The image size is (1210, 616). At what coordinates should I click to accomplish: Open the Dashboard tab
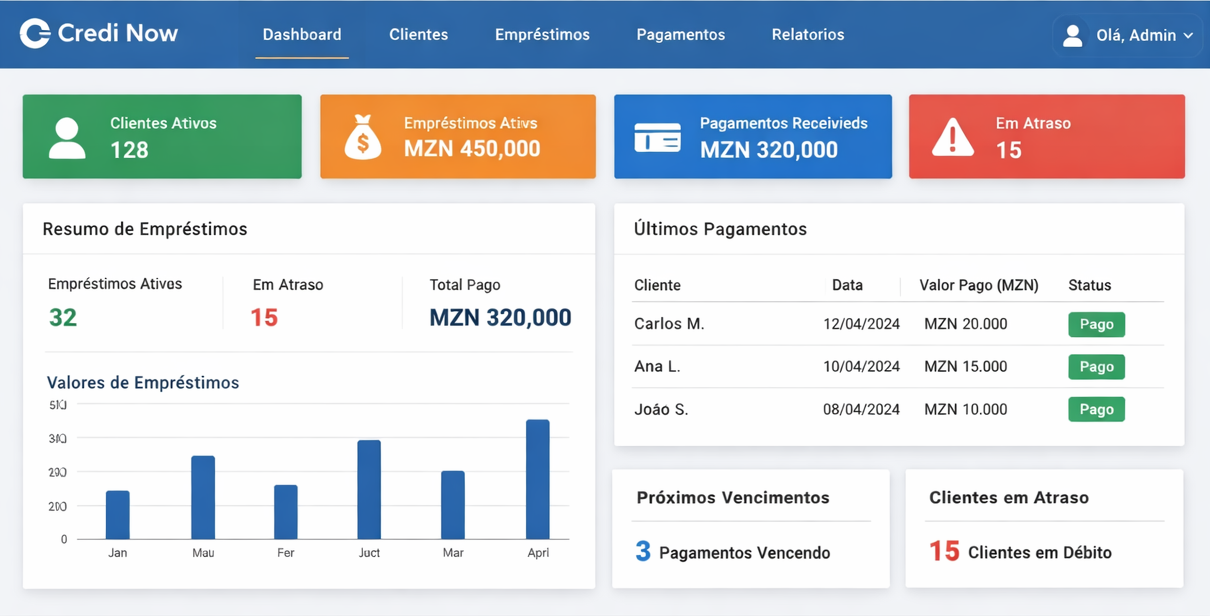[x=302, y=35]
